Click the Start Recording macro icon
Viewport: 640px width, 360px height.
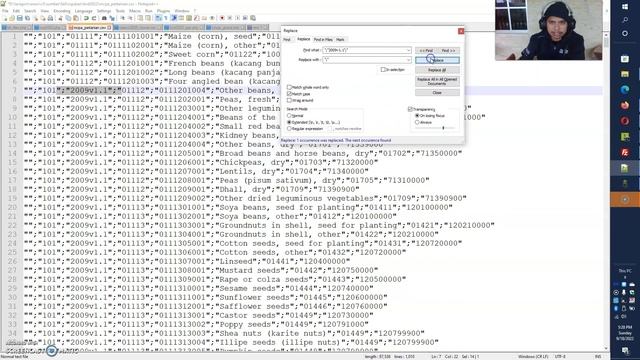point(222,18)
